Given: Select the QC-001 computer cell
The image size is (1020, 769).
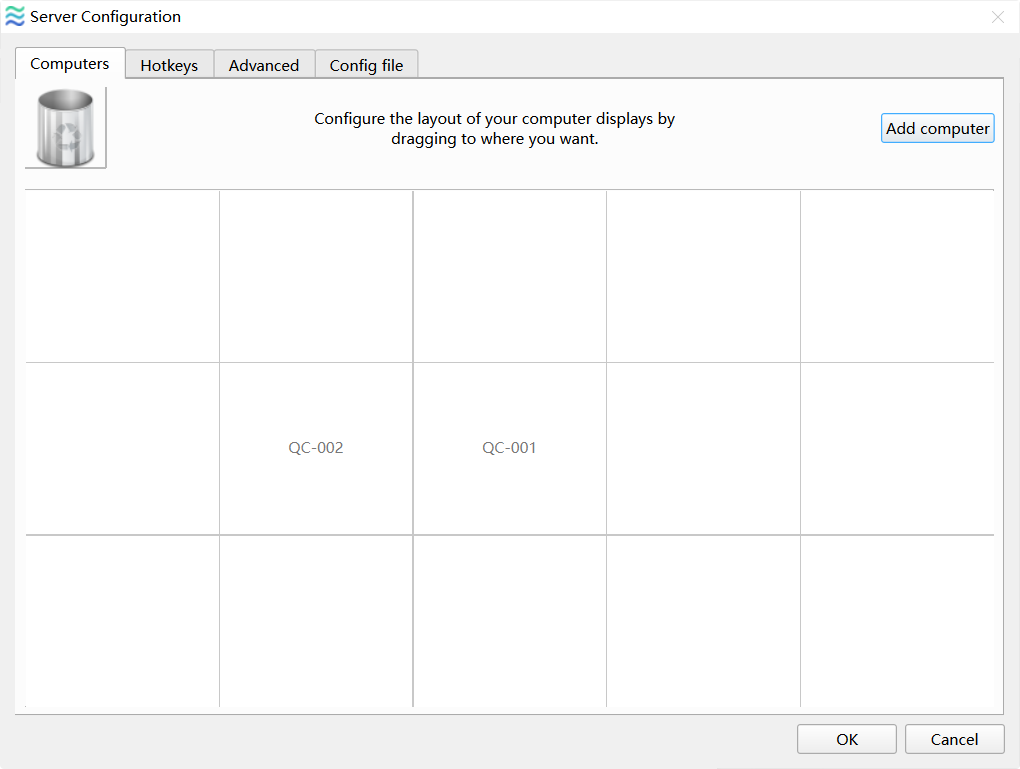Looking at the screenshot, I should pos(509,448).
